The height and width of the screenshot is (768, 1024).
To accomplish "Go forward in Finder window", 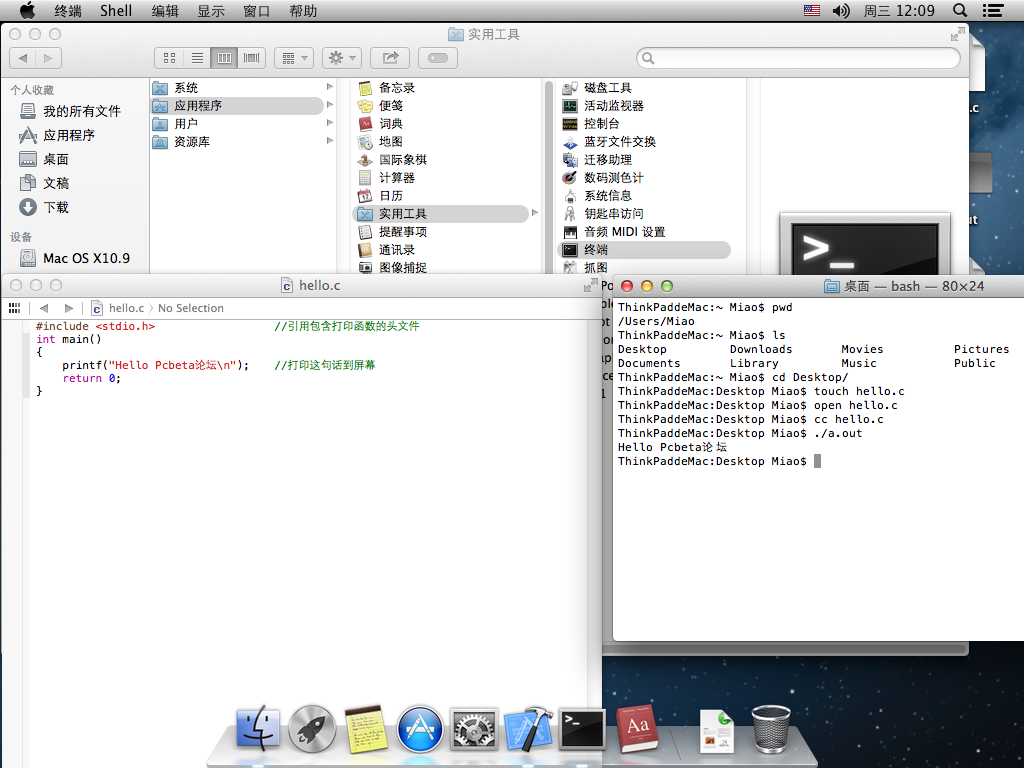I will 48,58.
